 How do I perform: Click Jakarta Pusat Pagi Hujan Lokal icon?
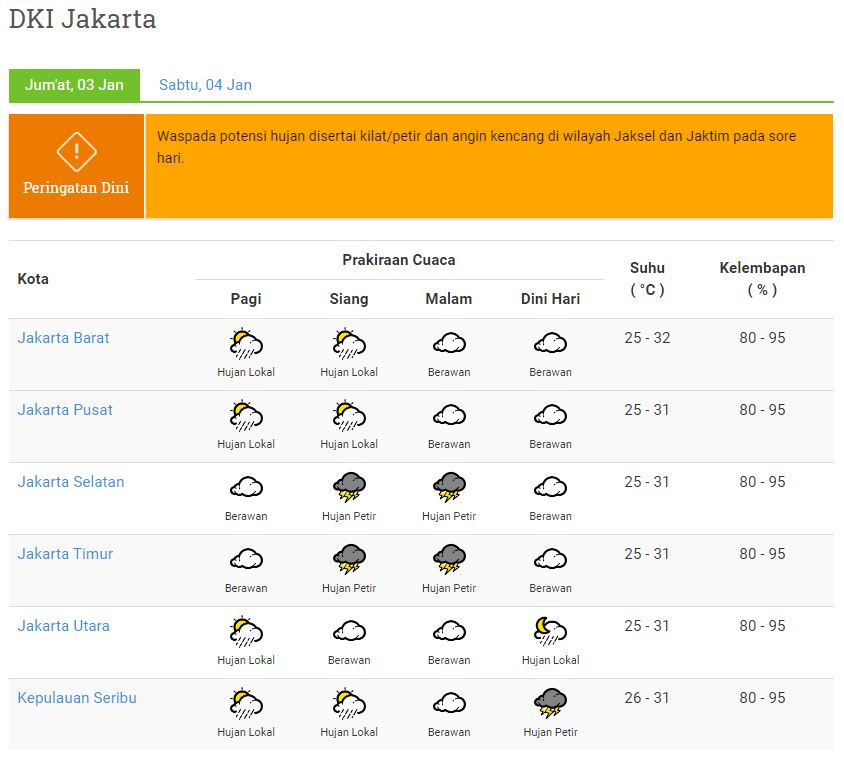(x=246, y=416)
